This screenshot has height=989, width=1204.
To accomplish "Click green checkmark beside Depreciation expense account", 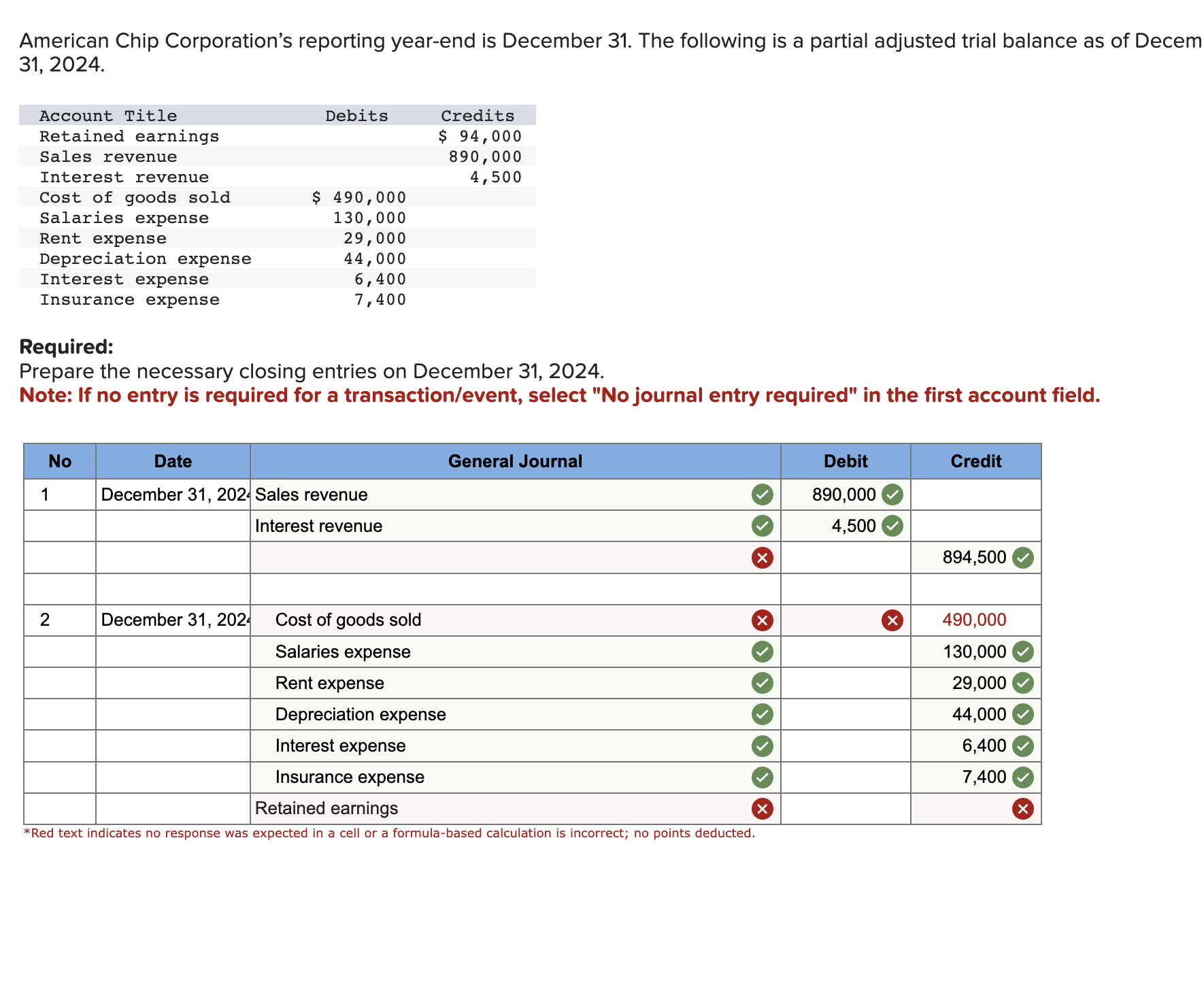I will [762, 714].
